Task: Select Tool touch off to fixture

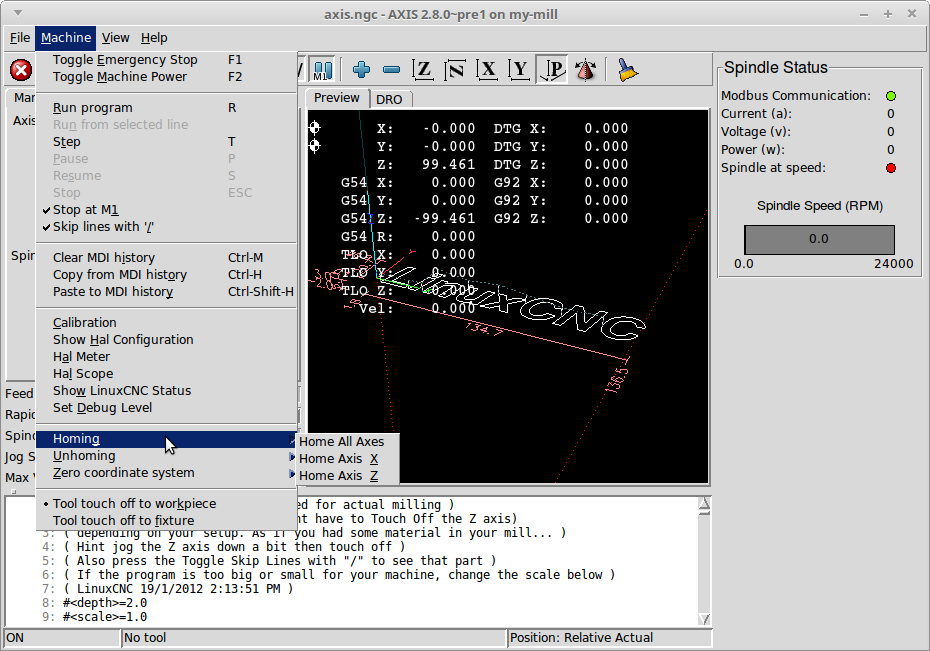Action: 166,521
